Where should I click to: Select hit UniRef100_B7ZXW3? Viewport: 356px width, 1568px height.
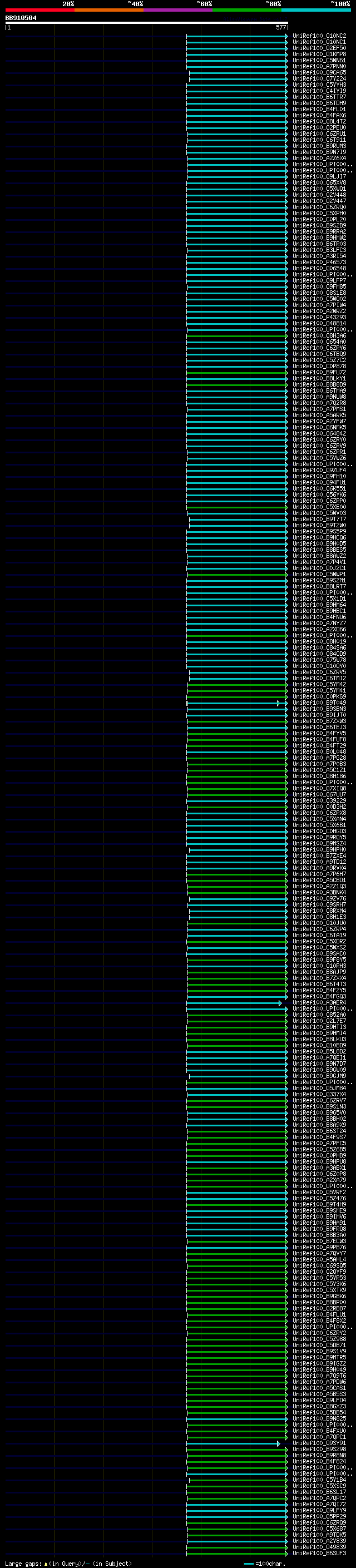(x=319, y=721)
